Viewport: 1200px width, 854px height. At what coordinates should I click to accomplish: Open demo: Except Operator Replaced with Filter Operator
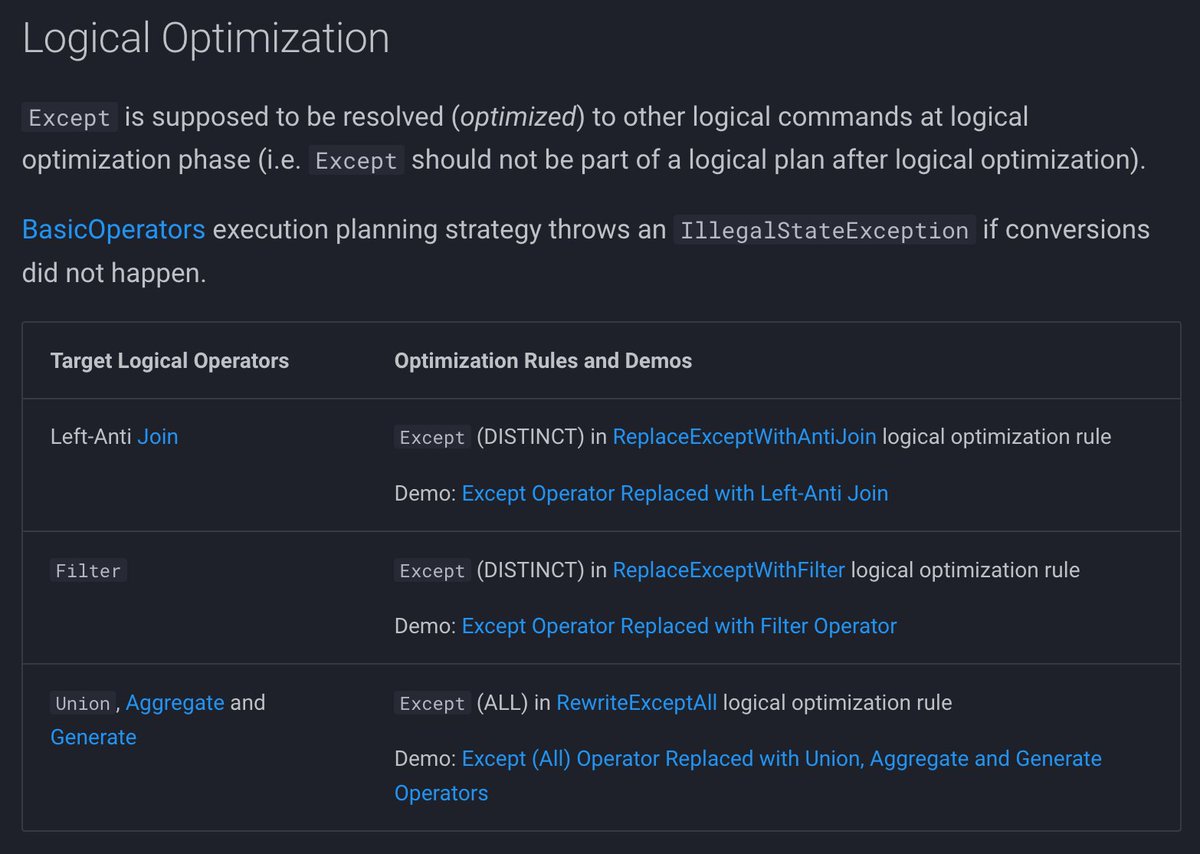click(x=679, y=626)
